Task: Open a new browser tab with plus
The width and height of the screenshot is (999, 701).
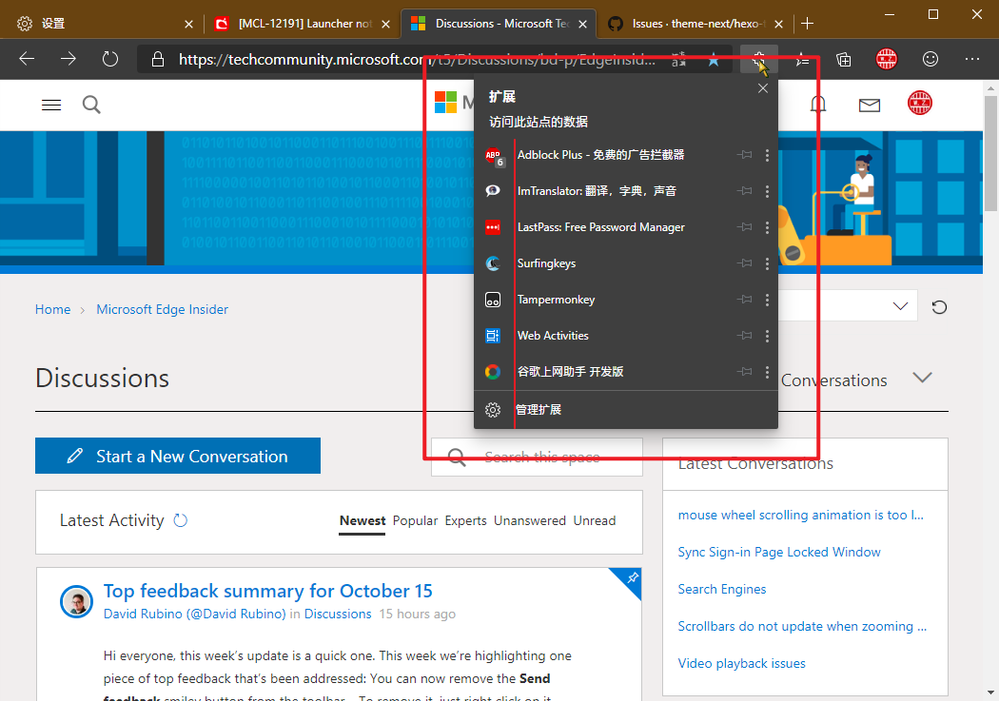Action: coord(807,24)
